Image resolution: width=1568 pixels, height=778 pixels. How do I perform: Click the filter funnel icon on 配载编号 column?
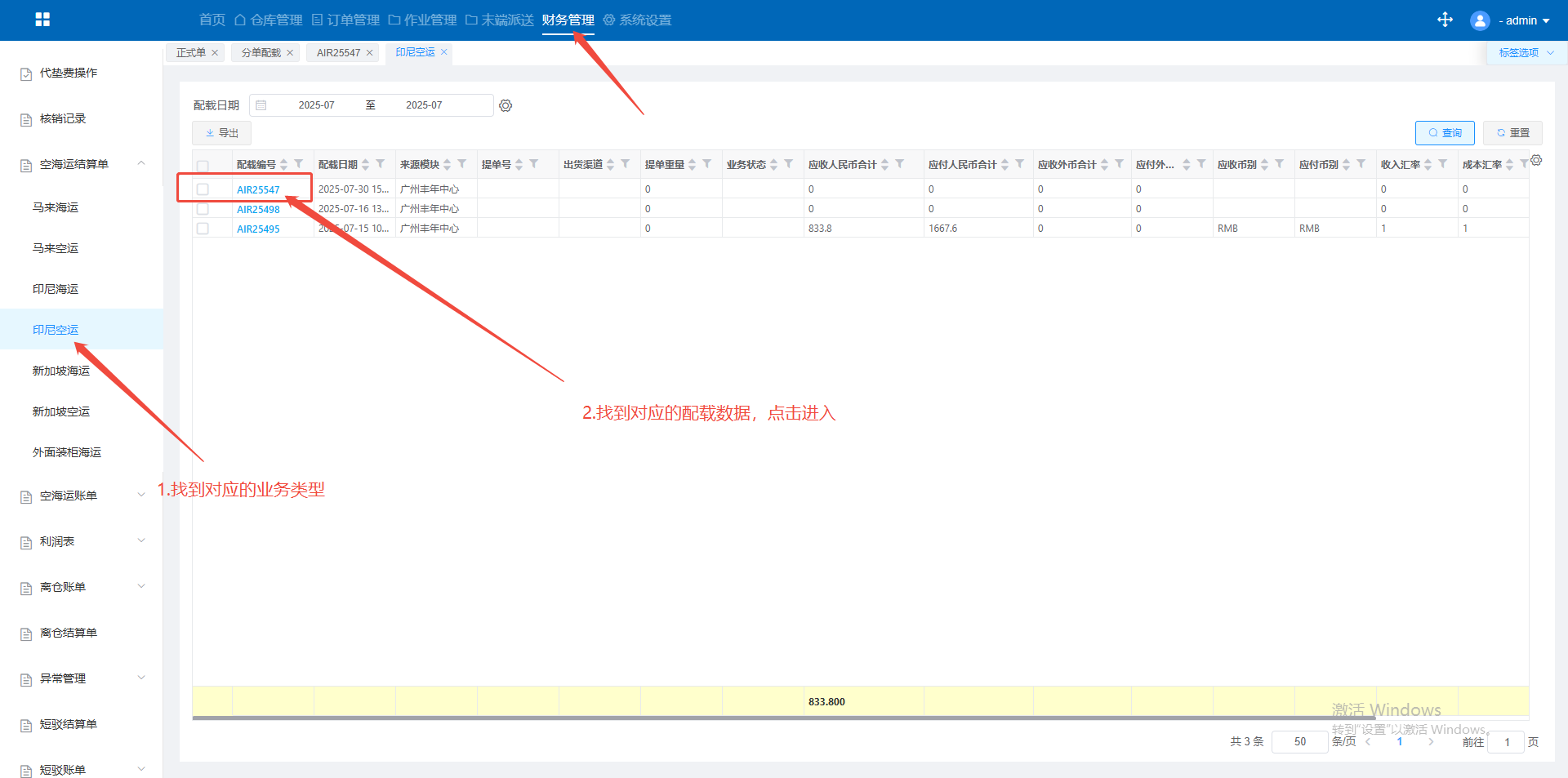click(x=299, y=164)
